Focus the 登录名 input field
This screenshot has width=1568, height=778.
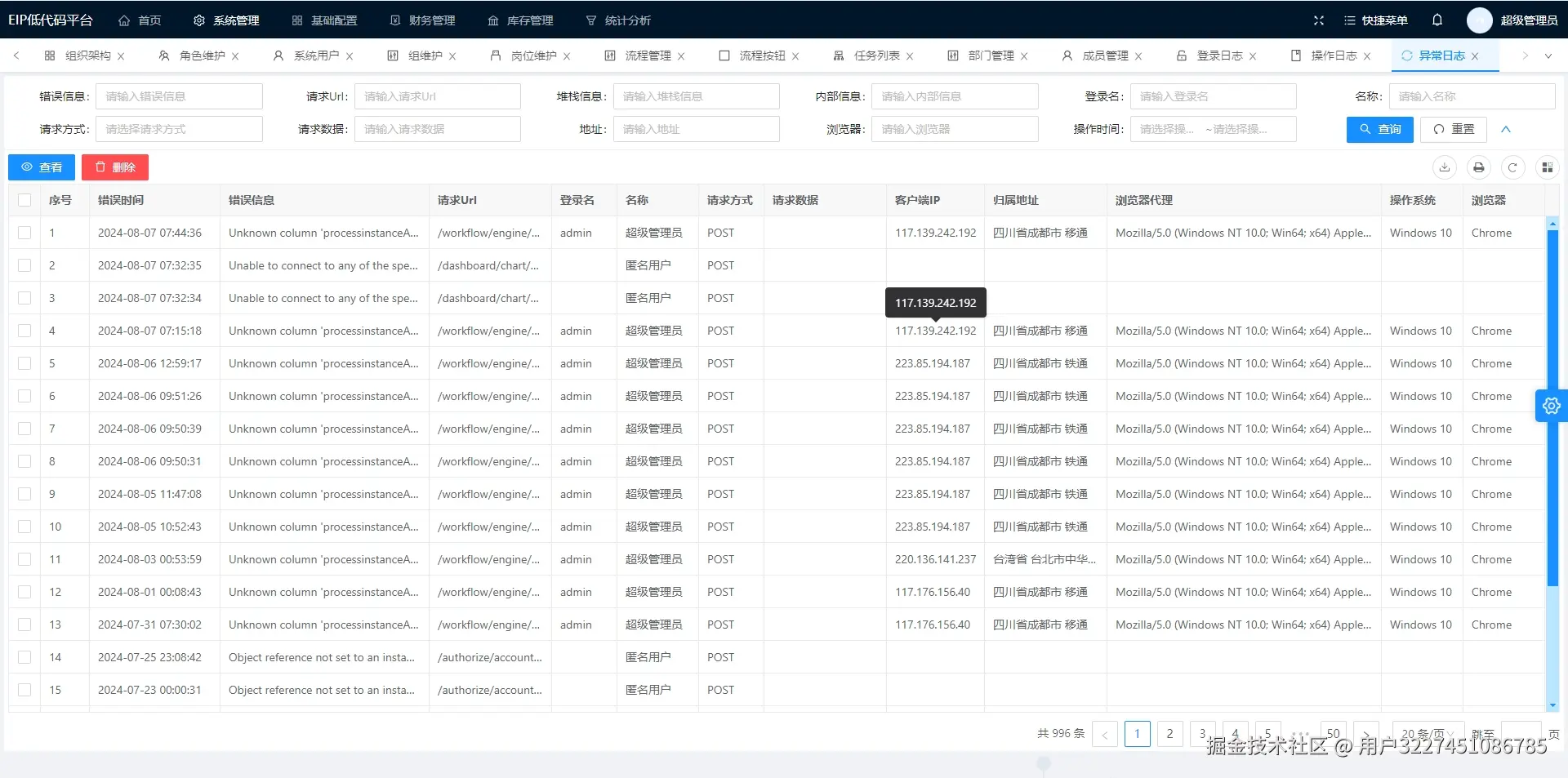coord(1213,96)
